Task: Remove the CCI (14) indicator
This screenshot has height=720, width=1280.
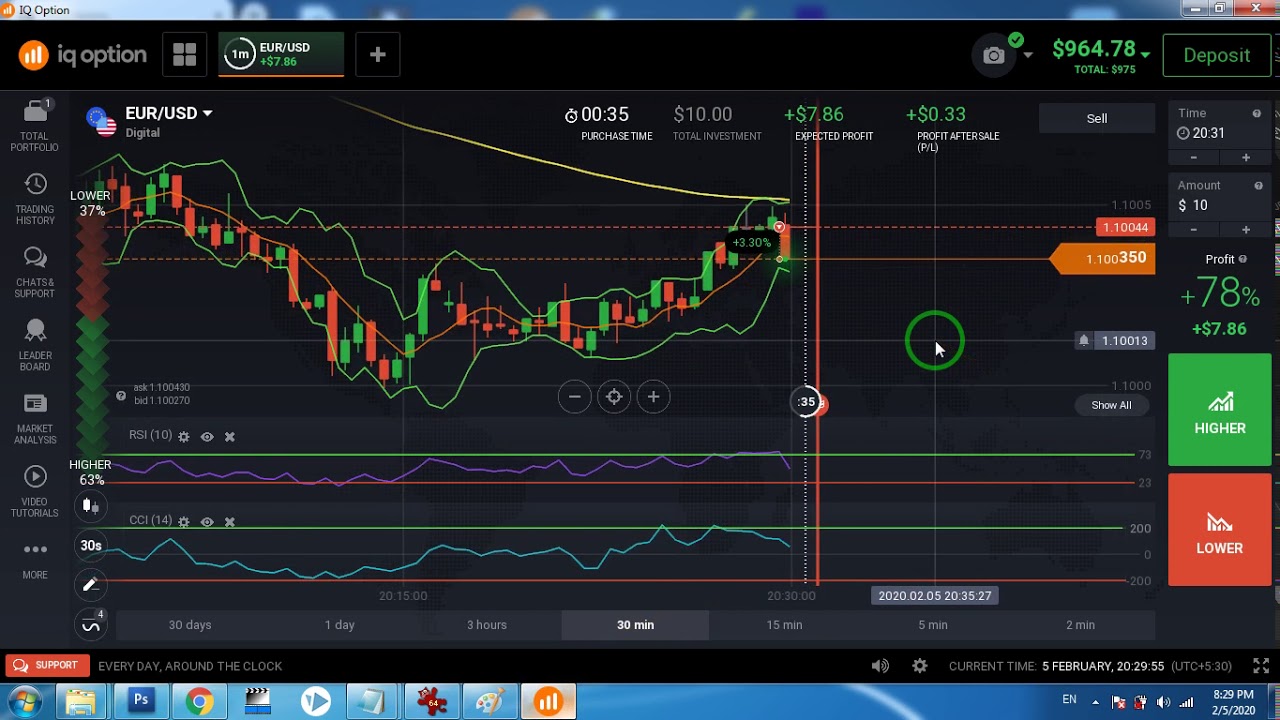Action: [229, 522]
